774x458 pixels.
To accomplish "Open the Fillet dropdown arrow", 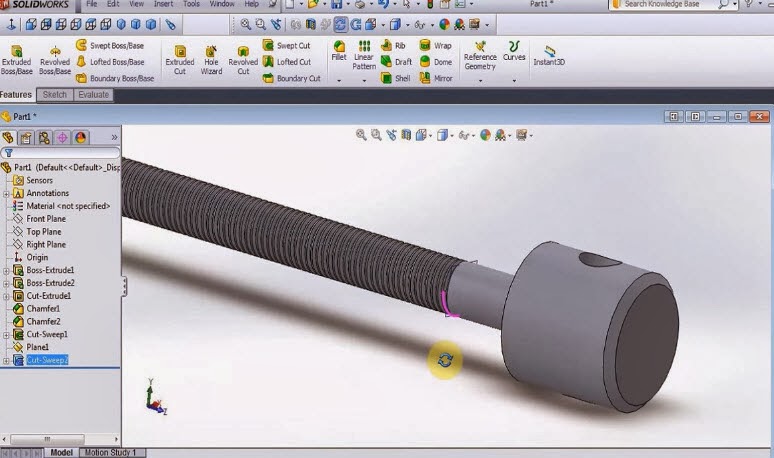I will point(339,80).
